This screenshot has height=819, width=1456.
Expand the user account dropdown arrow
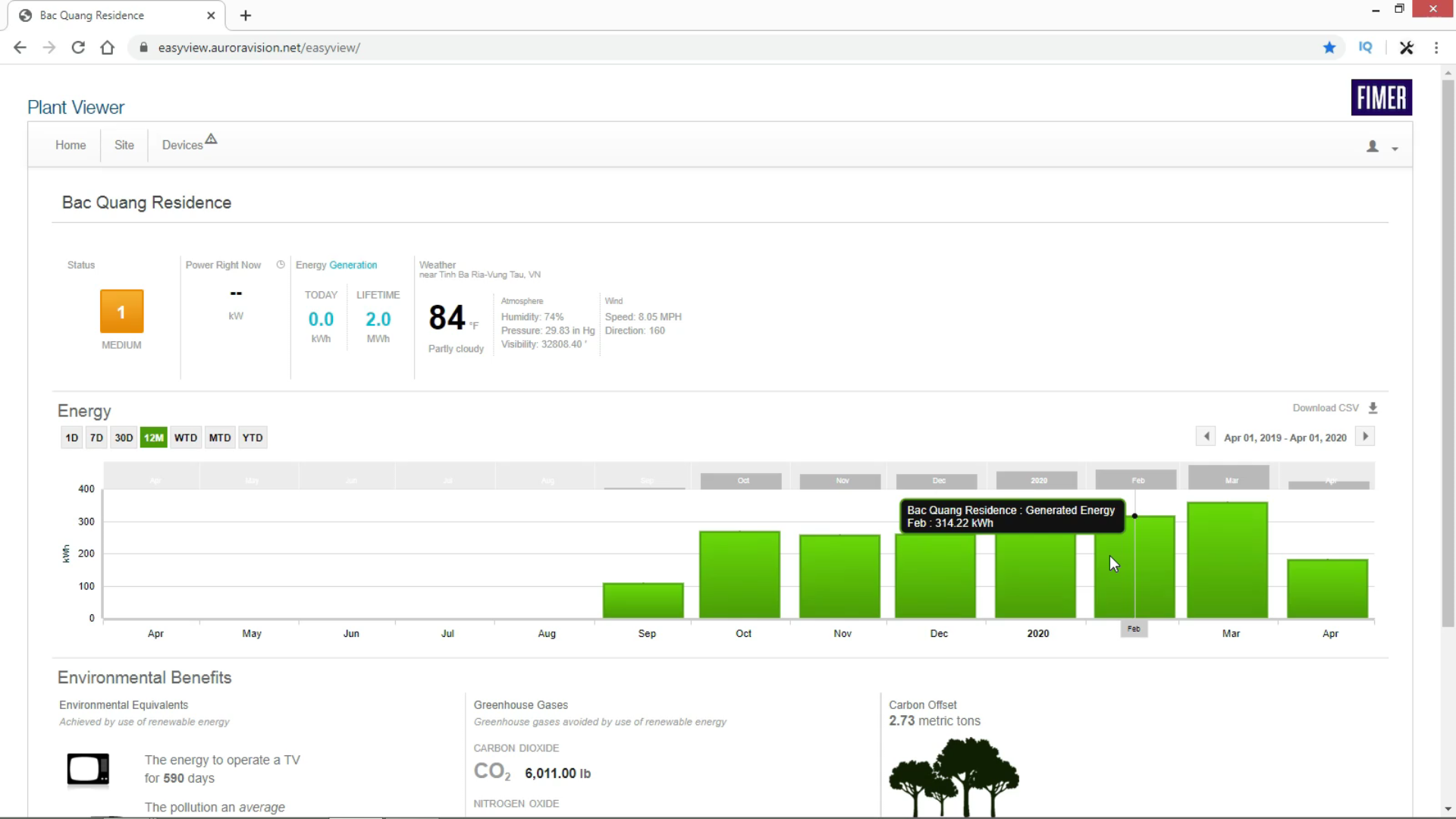(1395, 149)
